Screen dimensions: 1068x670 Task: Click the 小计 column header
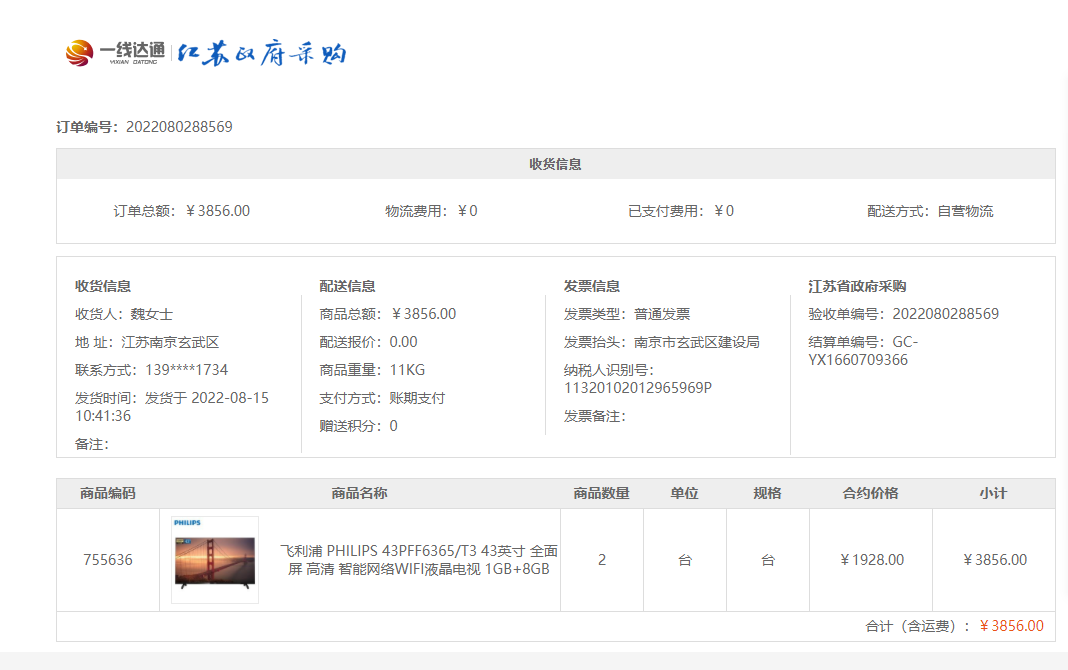(x=993, y=493)
